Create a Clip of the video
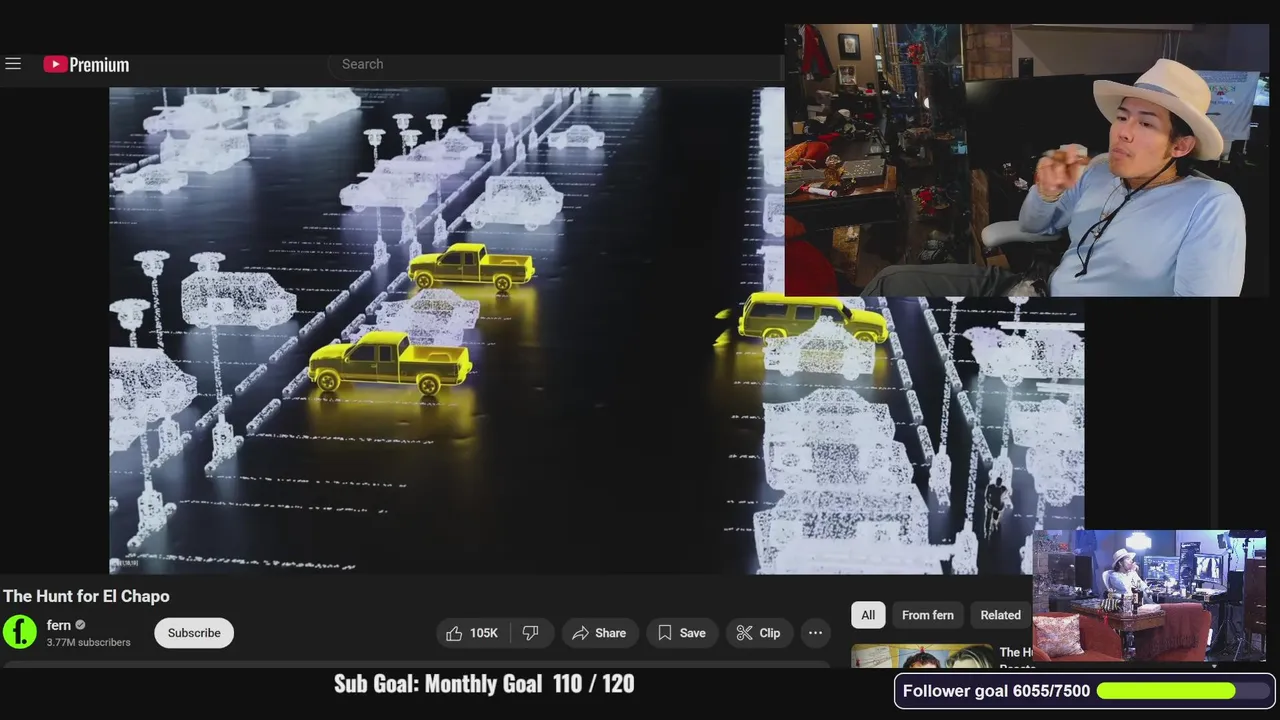1280x720 pixels. [759, 633]
